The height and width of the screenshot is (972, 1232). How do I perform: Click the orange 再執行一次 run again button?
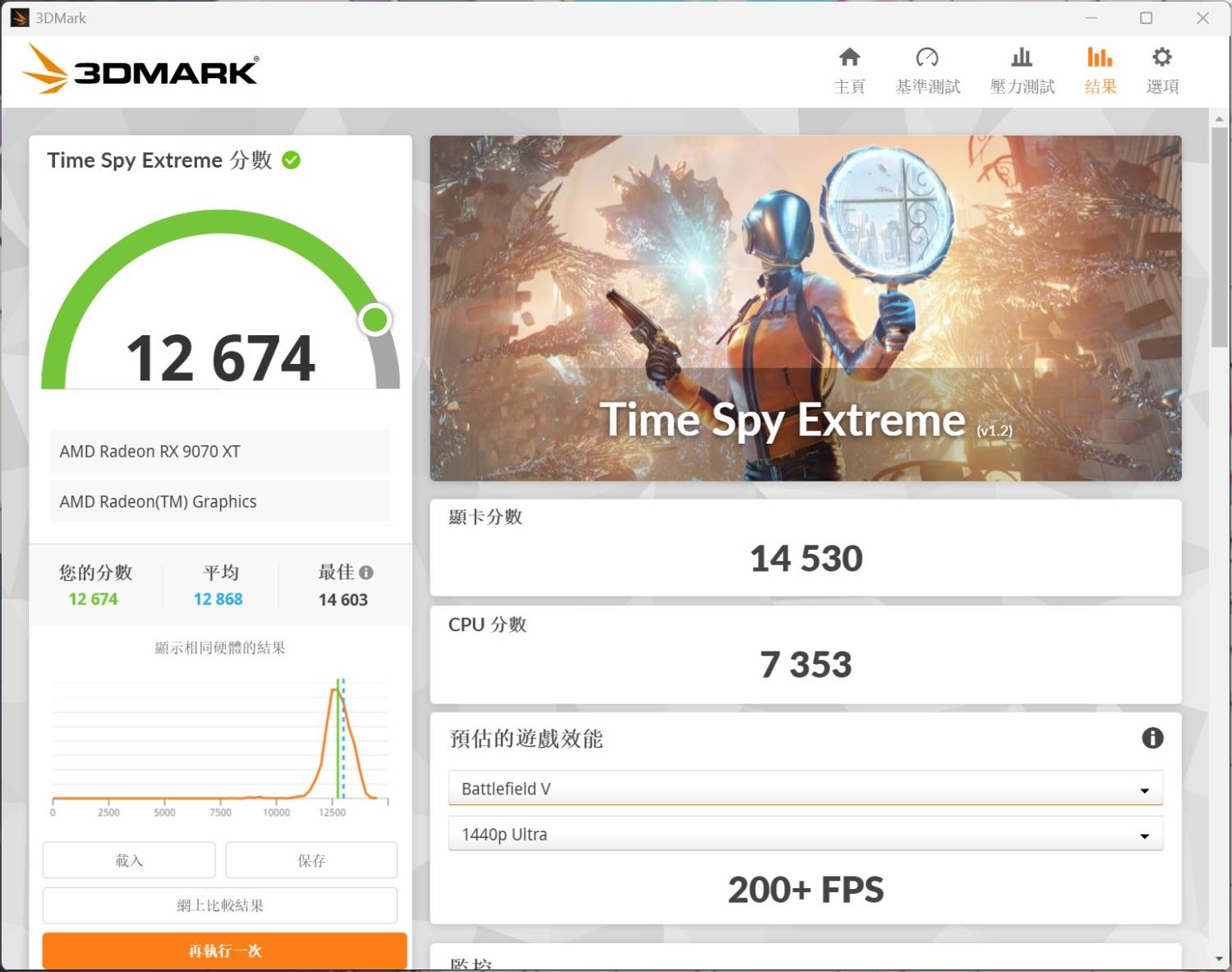[224, 951]
